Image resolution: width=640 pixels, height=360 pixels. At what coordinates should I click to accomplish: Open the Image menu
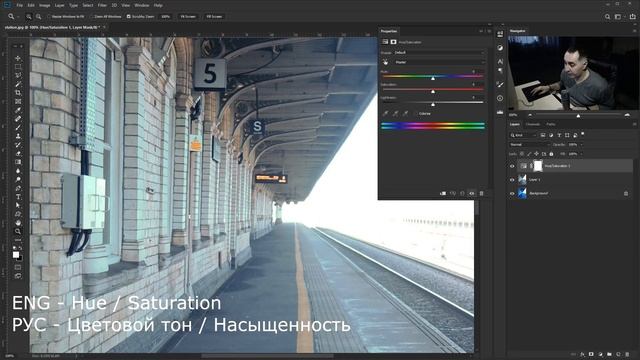pyautogui.click(x=44, y=5)
